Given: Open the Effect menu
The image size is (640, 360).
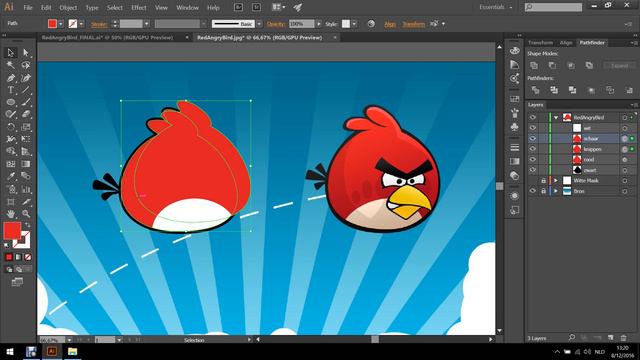Looking at the screenshot, I should [x=139, y=7].
